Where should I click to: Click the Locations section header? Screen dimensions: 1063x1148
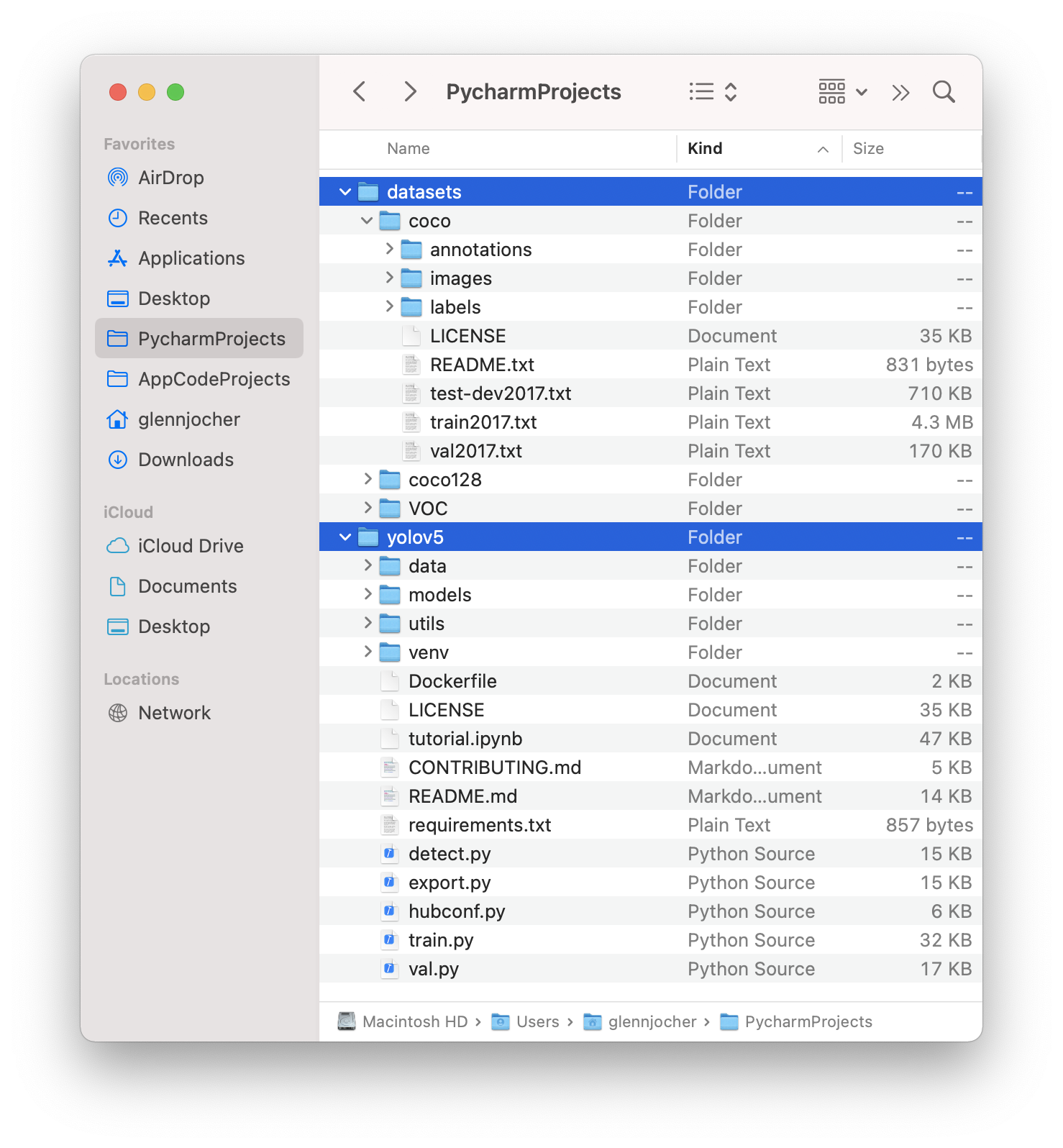point(141,679)
